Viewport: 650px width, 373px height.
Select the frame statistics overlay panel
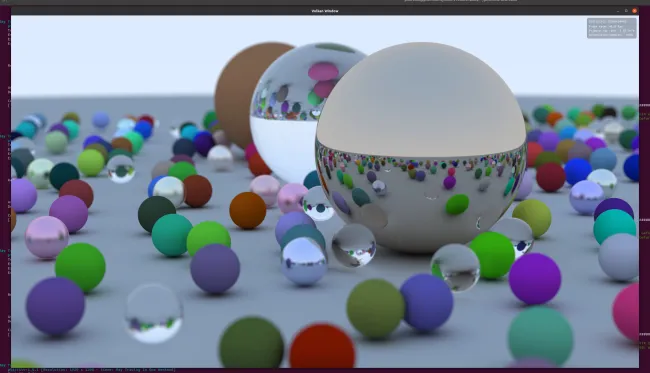tap(611, 28)
